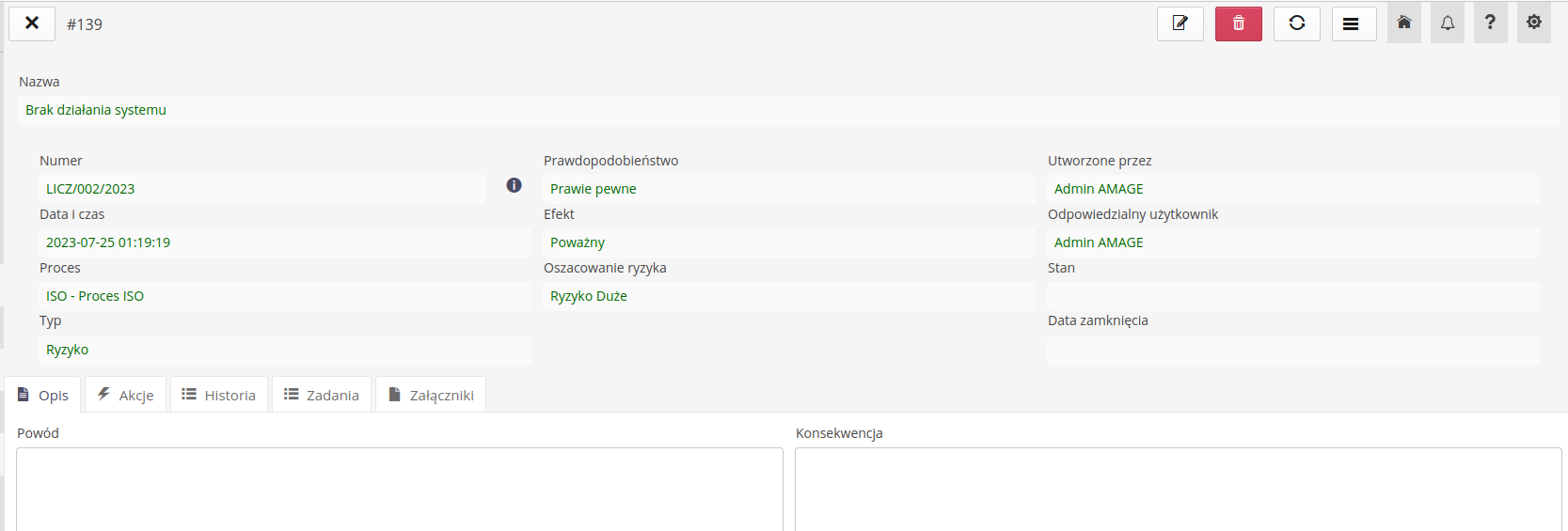
Task: Click inside the Powód text area
Action: click(x=399, y=489)
